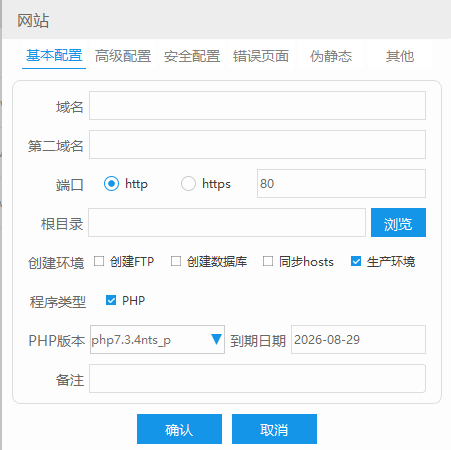Open the 其他 tab
Screen dimensions: 451x450
[400, 56]
